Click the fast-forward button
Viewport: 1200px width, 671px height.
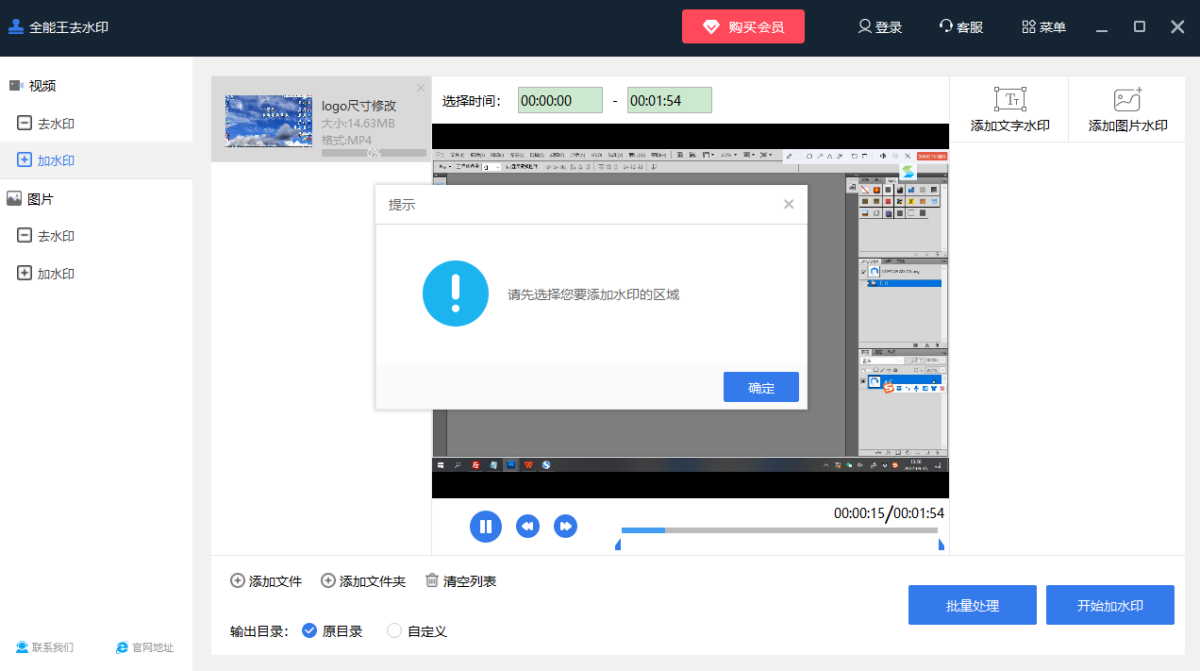coord(566,526)
